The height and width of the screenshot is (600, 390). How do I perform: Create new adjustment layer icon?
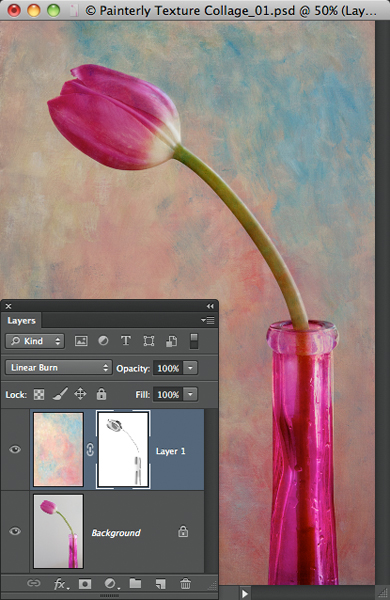111,584
